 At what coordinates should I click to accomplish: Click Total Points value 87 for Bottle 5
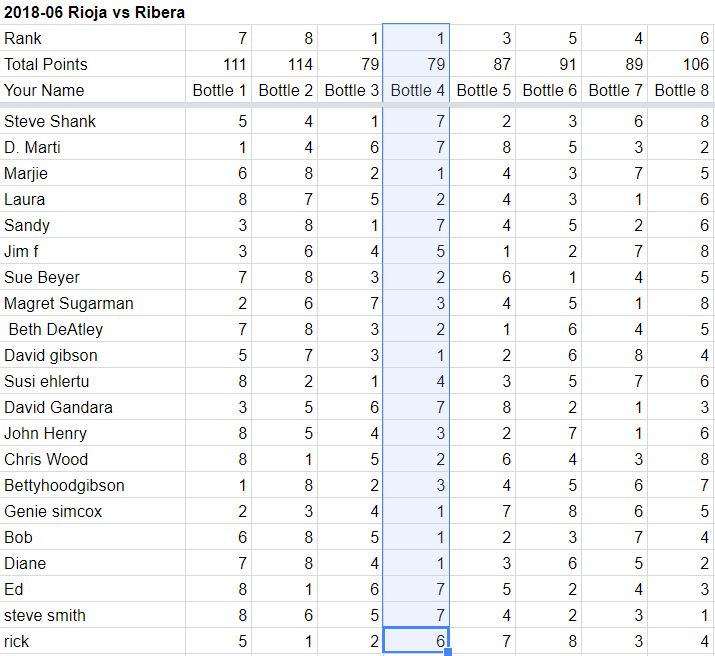(x=483, y=64)
